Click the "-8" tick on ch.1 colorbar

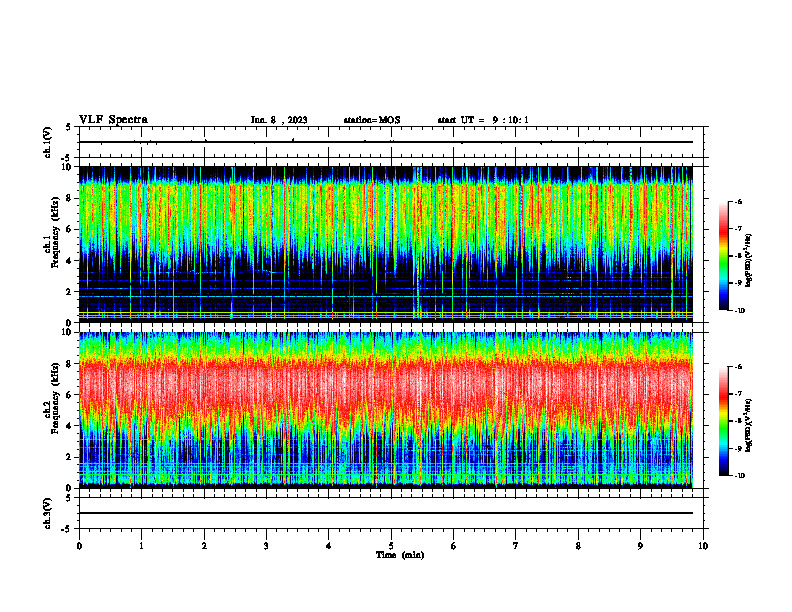tap(738, 256)
